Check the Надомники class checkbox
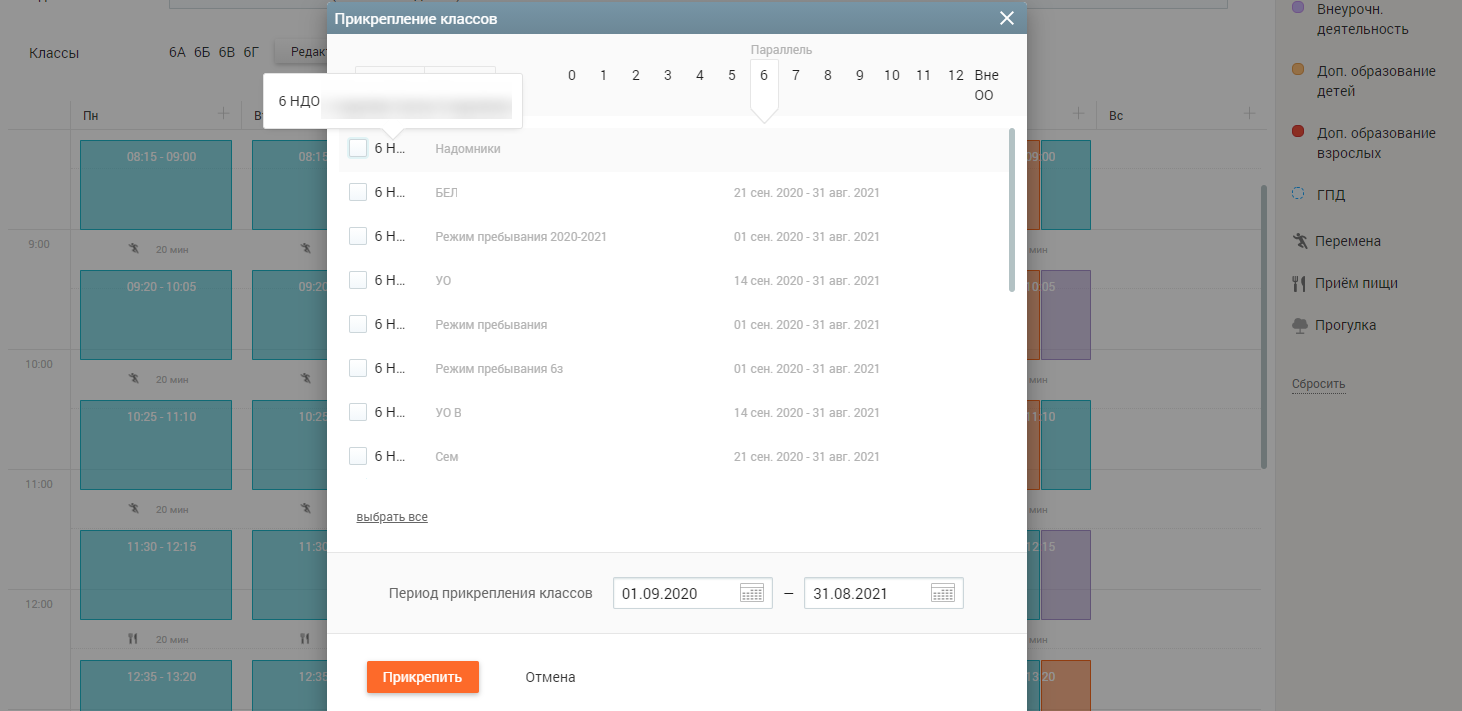The width and height of the screenshot is (1462, 711). pos(358,148)
